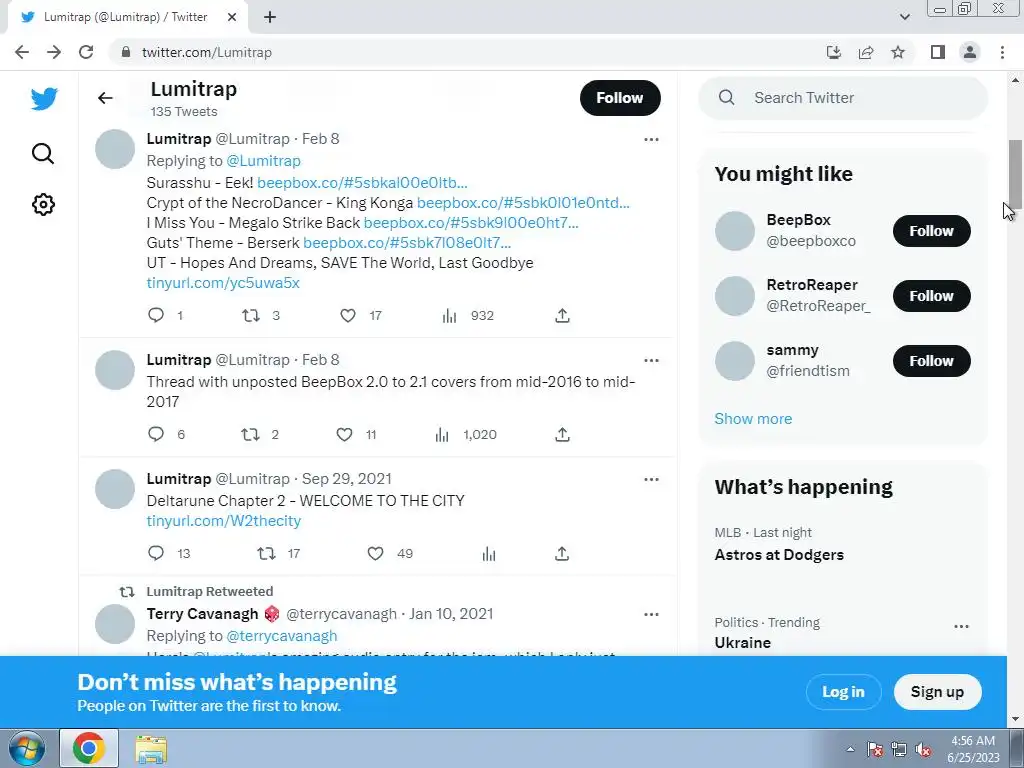1024x768 pixels.
Task: Open more options on the BeepBox thread tweet
Action: coord(651,360)
